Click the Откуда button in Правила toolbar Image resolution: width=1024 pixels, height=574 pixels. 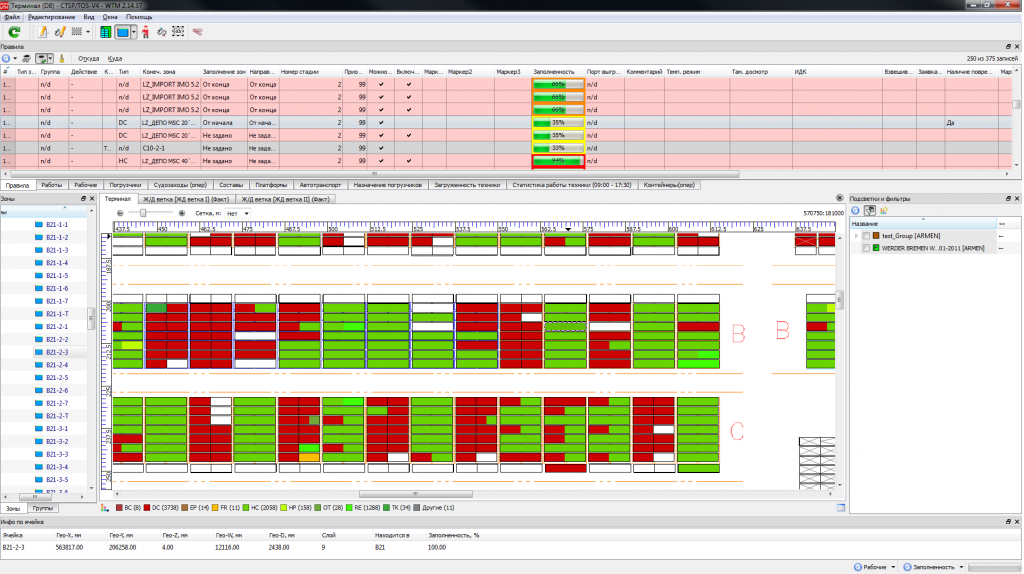tap(88, 59)
